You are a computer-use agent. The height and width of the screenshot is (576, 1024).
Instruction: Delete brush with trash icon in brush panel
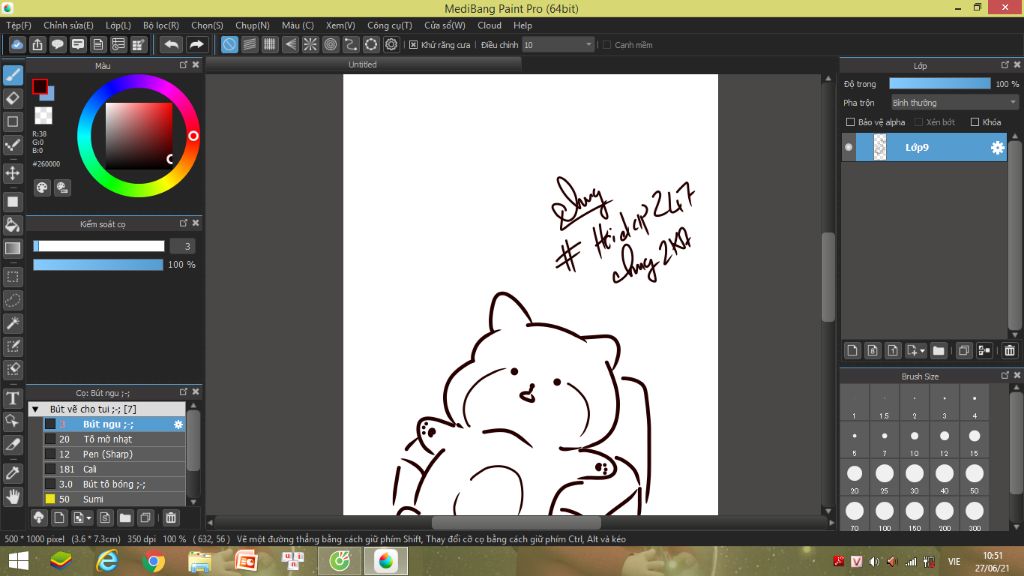click(x=171, y=518)
